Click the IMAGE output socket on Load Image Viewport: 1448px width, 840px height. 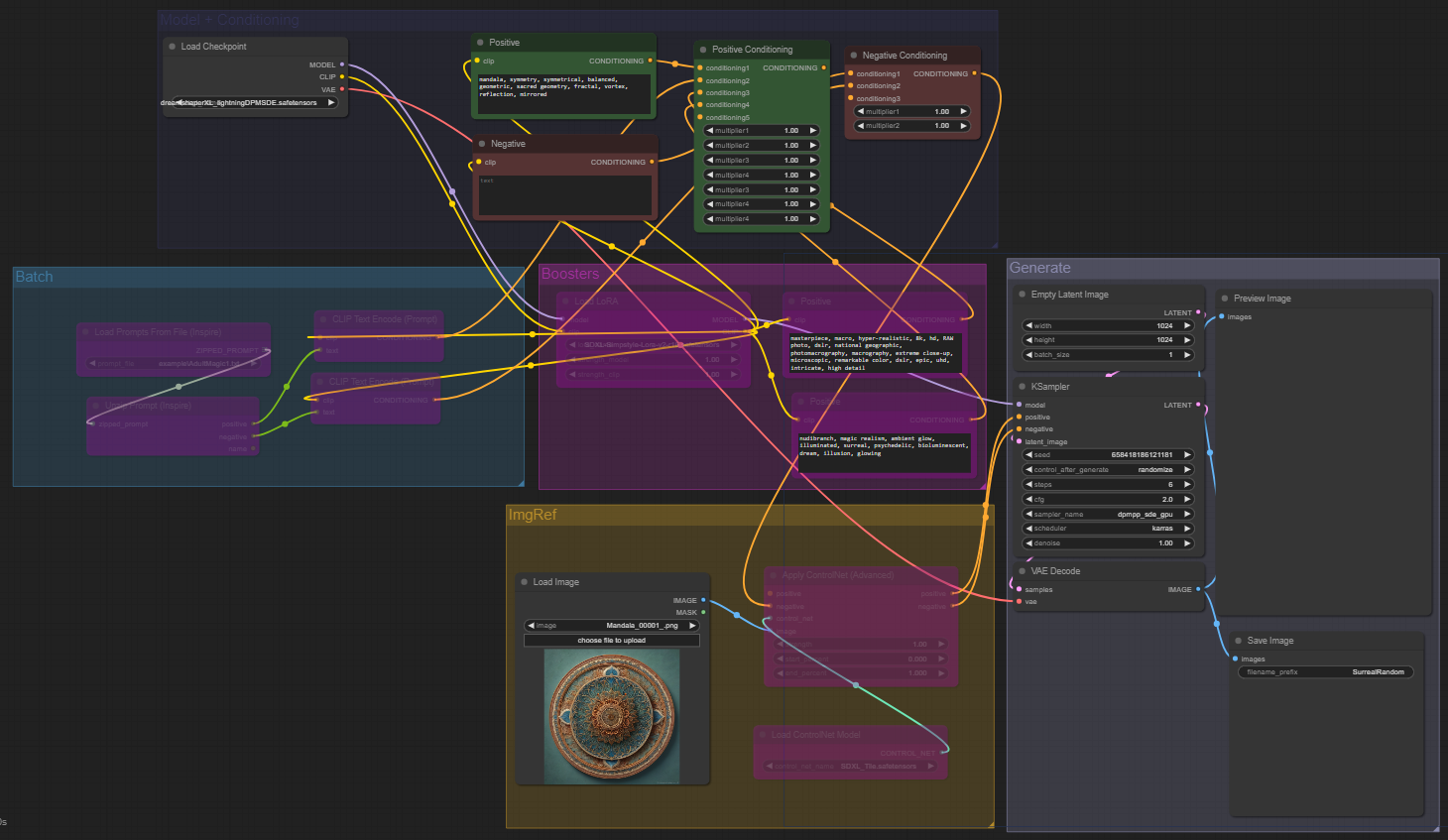(703, 600)
